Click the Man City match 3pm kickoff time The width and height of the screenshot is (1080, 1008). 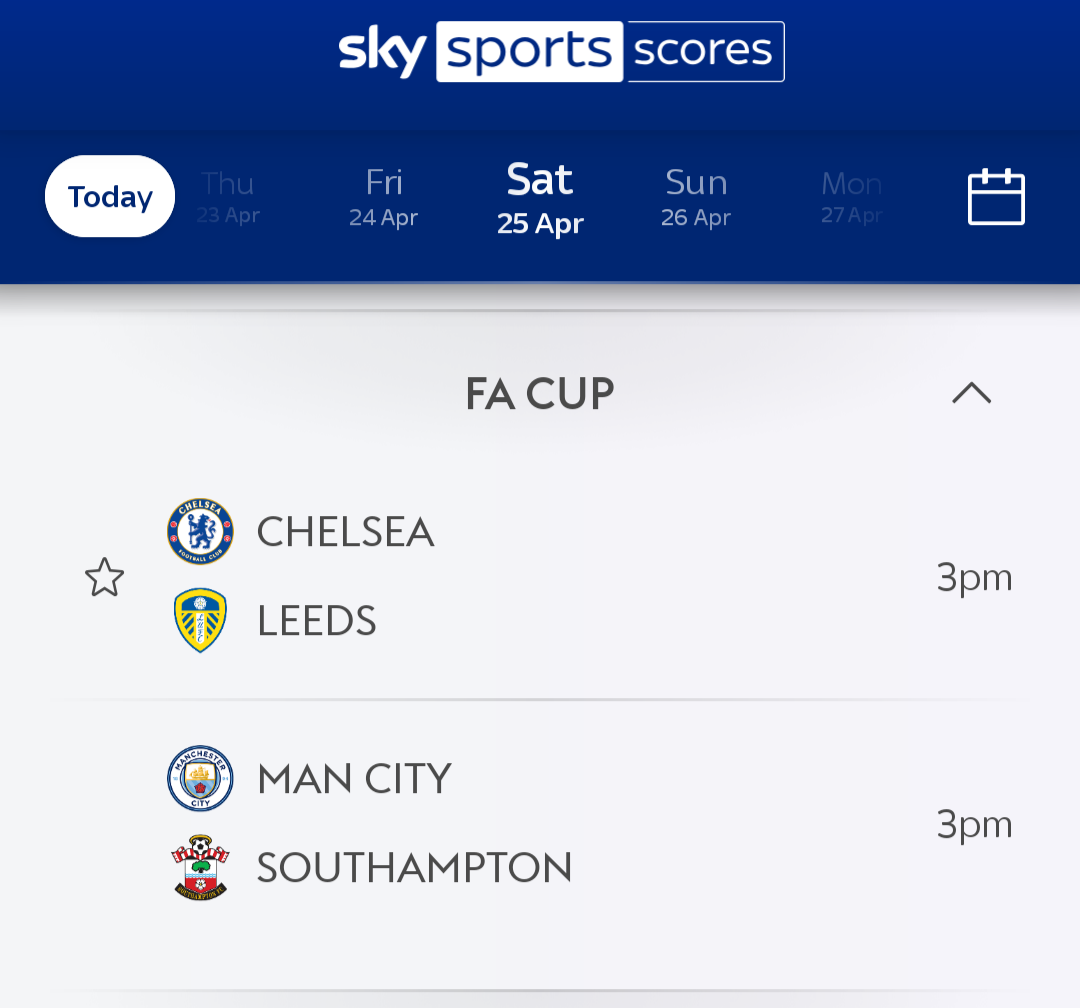[974, 824]
